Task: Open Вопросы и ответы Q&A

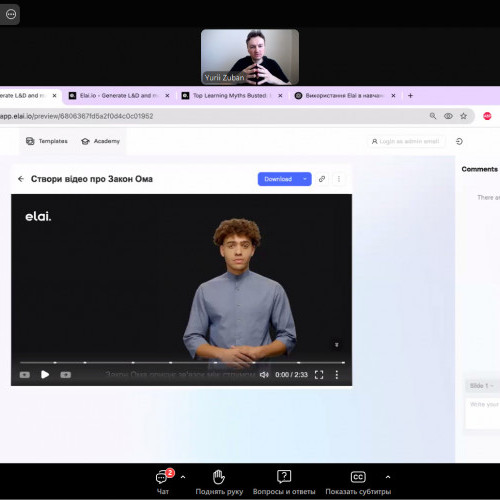Action: pos(284,482)
